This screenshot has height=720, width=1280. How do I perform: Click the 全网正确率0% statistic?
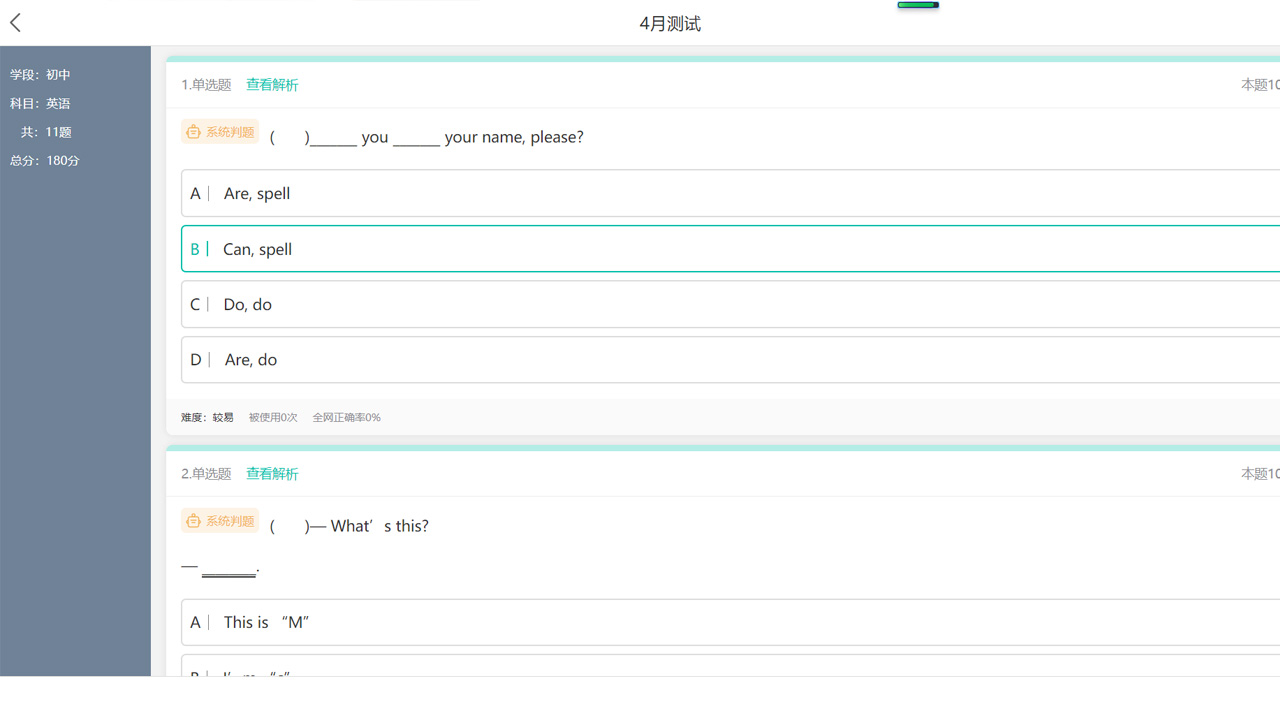[x=346, y=417]
